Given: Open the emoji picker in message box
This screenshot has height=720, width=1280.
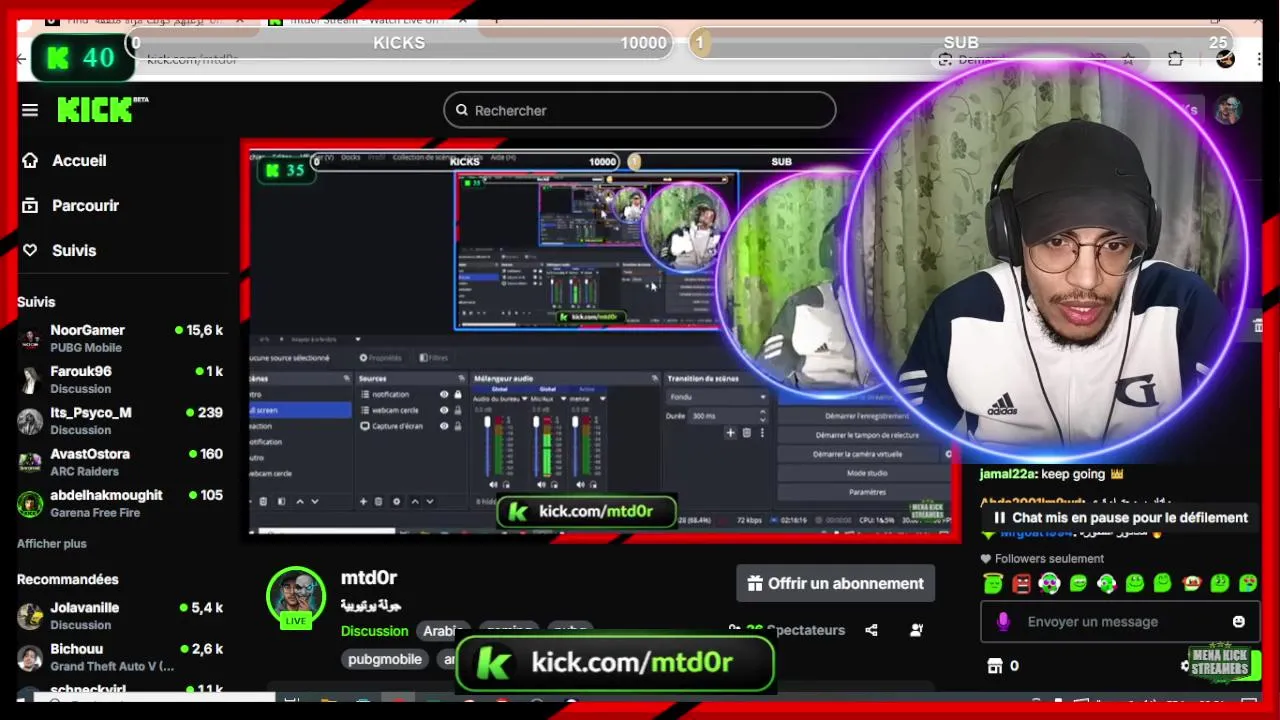Looking at the screenshot, I should pos(1239,621).
